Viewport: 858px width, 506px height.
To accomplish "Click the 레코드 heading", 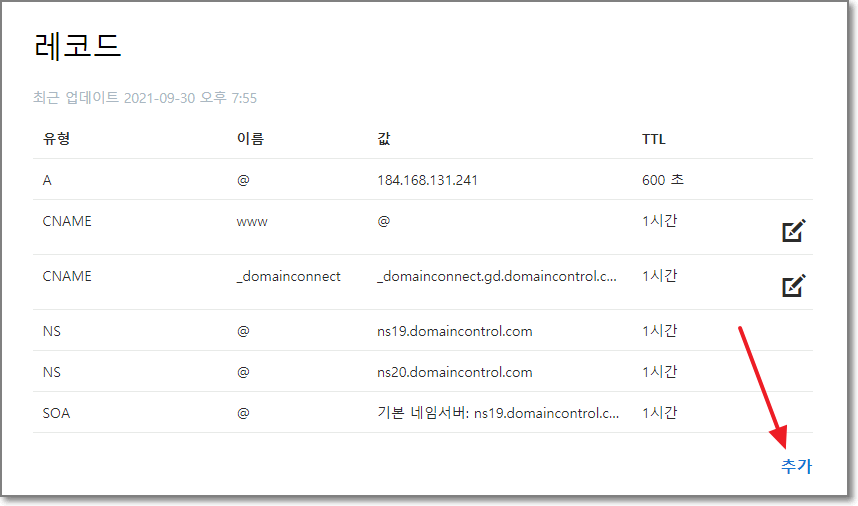I will coord(77,45).
